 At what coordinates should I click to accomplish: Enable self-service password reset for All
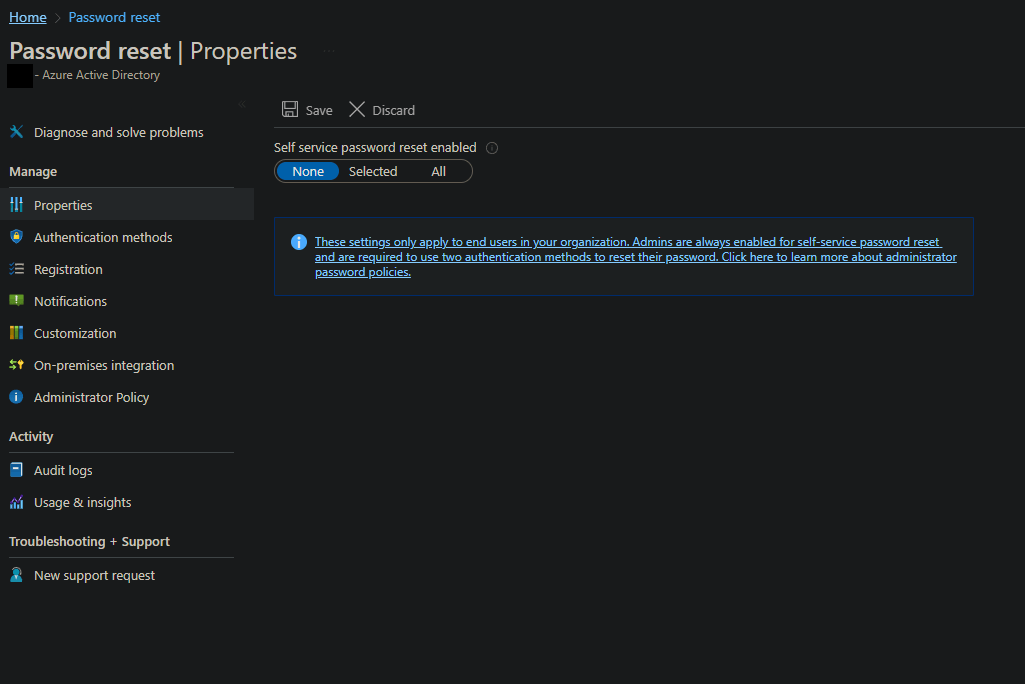[438, 171]
